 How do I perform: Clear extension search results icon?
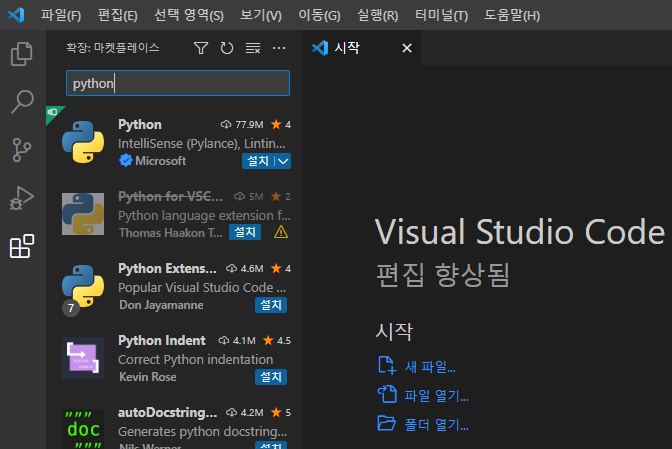[253, 48]
